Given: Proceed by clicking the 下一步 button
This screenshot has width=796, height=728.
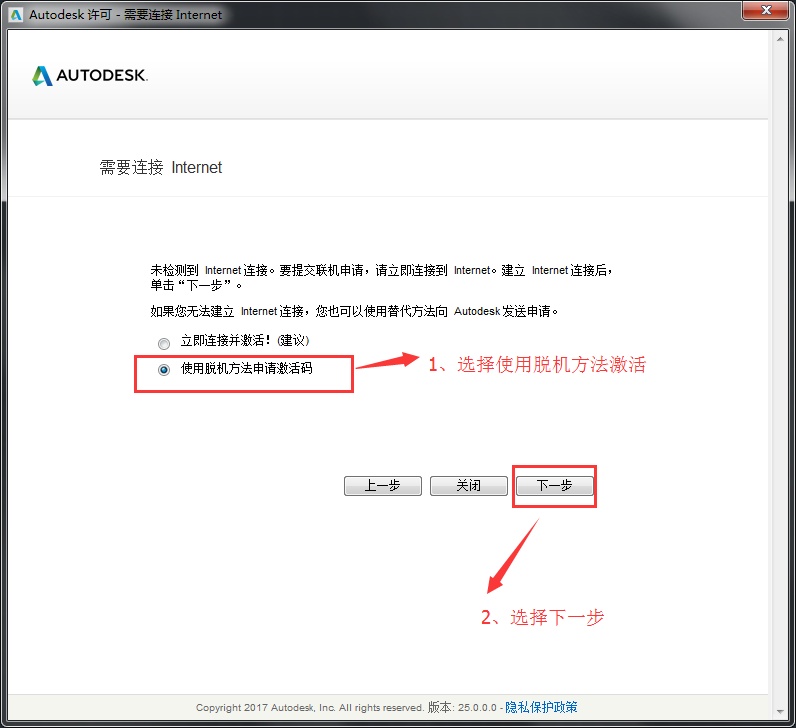Looking at the screenshot, I should [555, 486].
